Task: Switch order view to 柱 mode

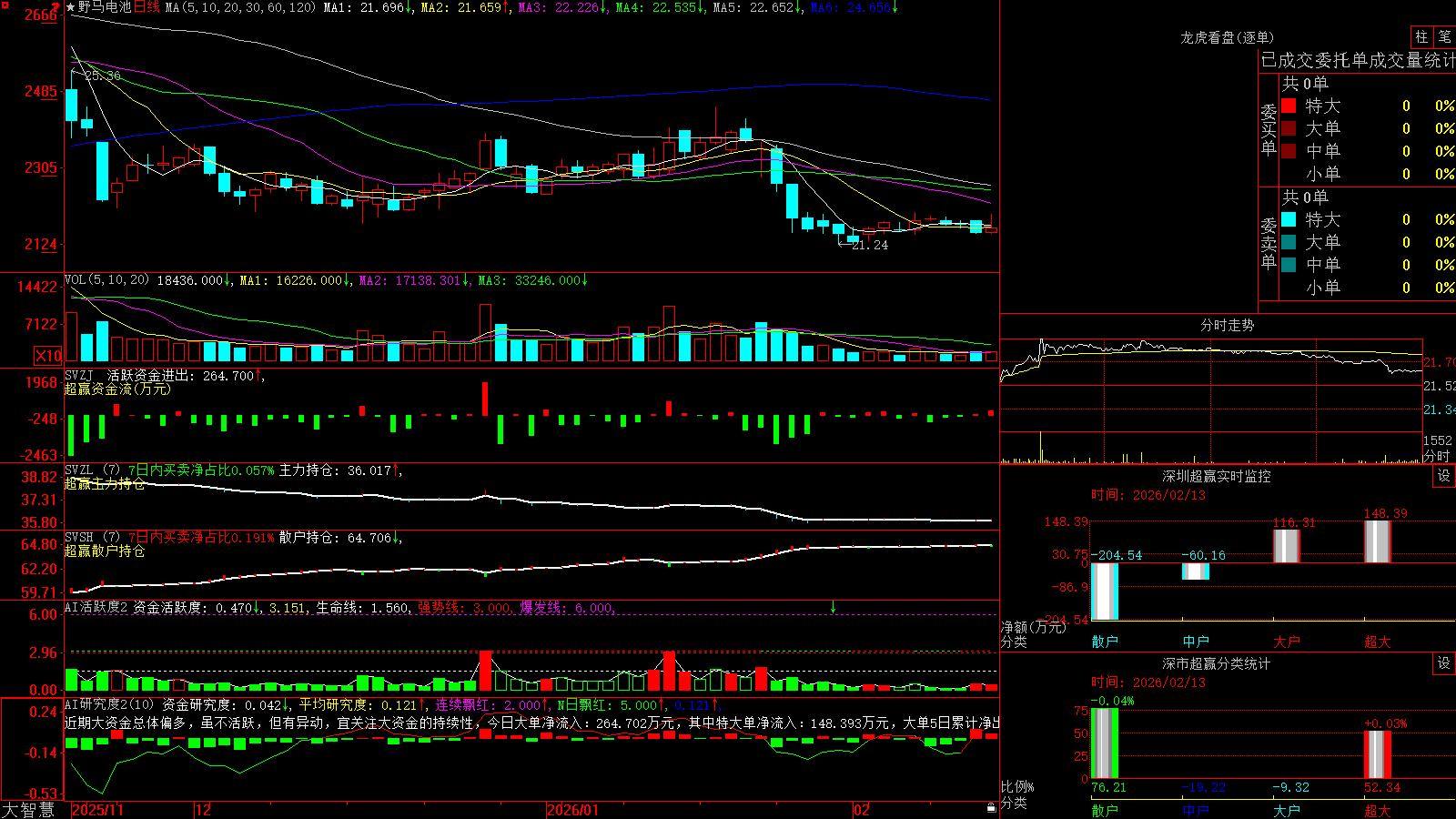Action: (x=1421, y=36)
